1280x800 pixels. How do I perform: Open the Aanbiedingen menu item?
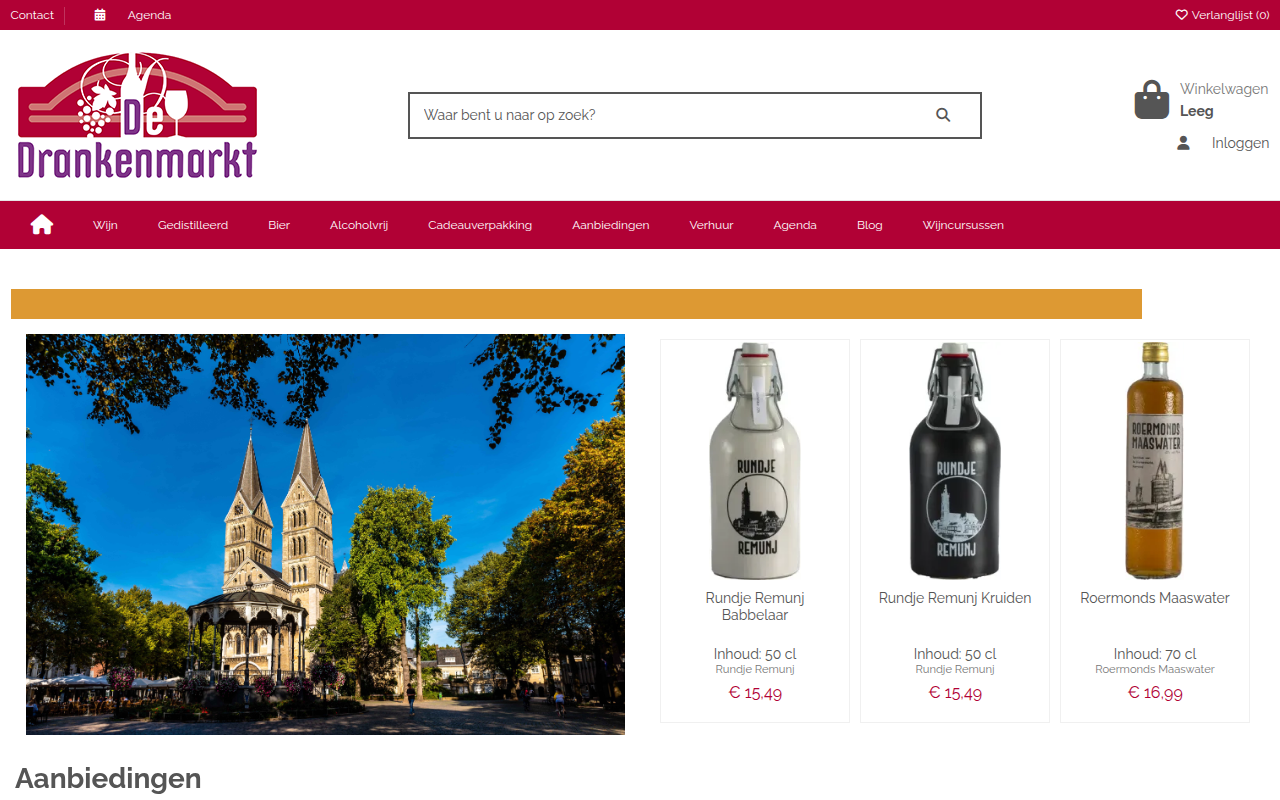coord(611,225)
